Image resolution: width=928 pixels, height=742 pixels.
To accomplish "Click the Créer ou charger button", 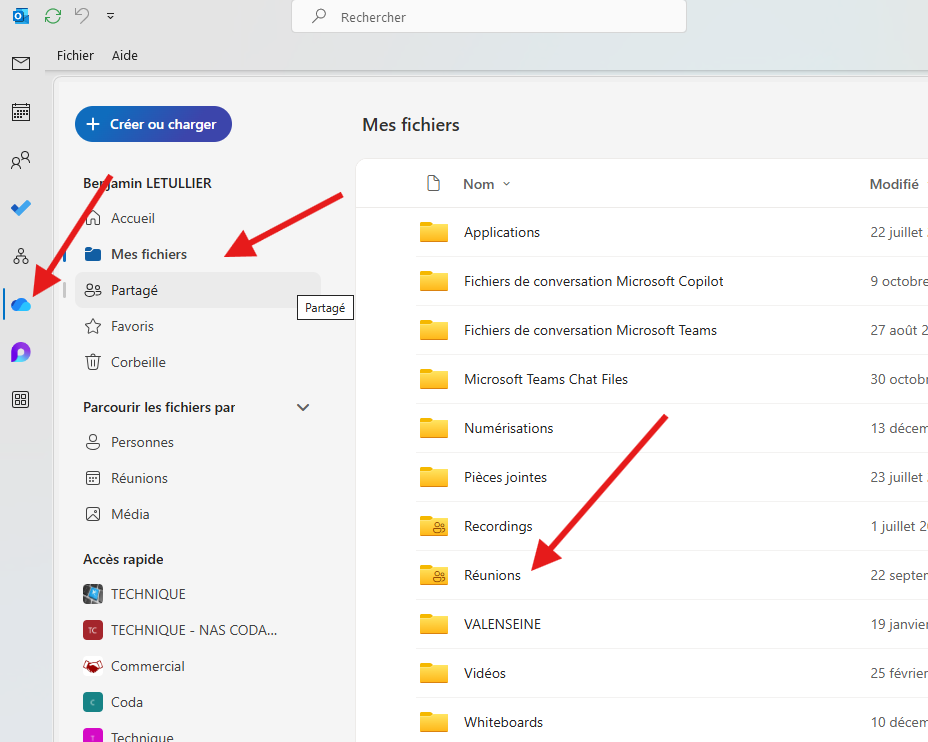I will [153, 124].
